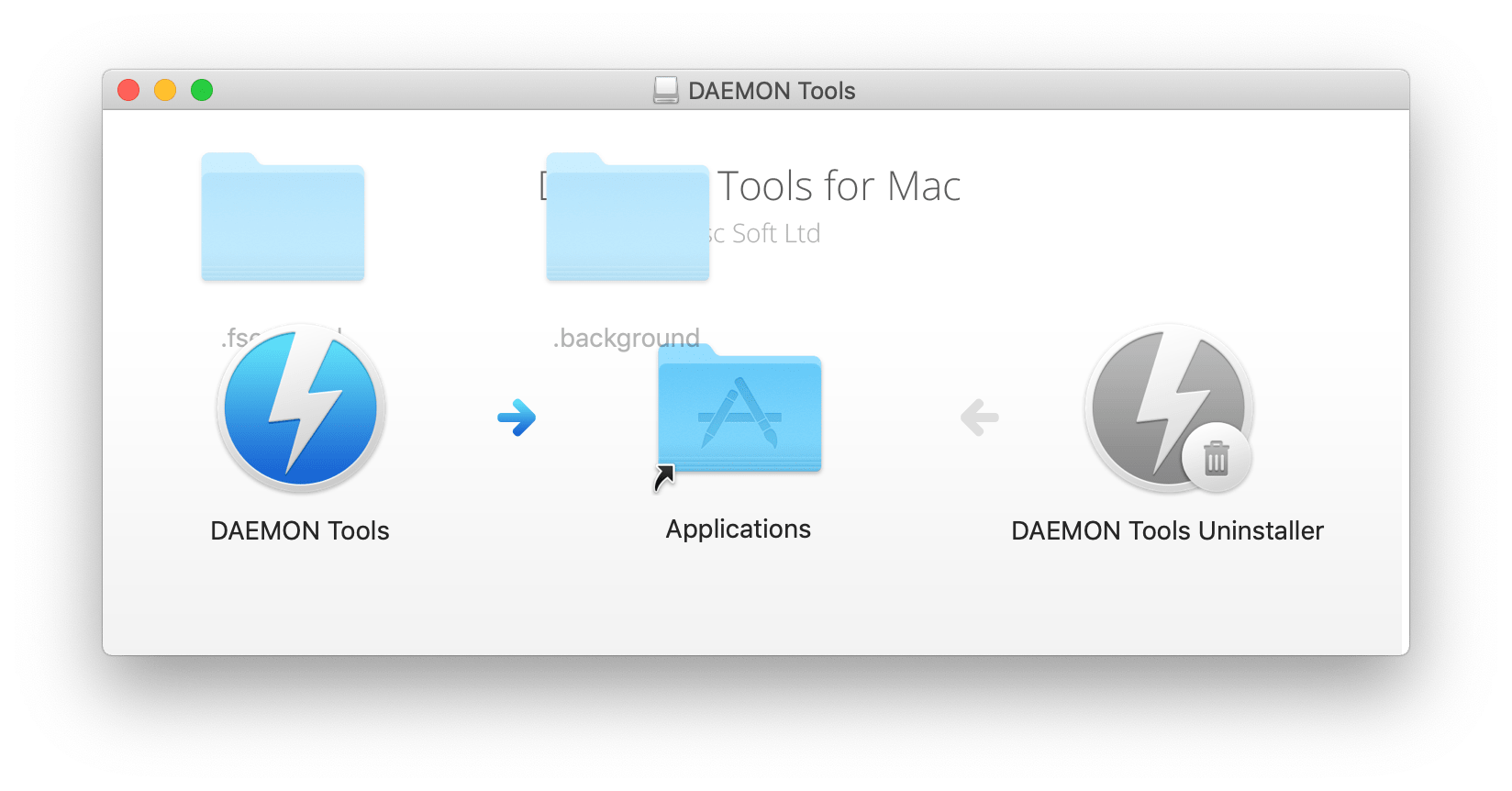This screenshot has width=1512, height=791.
Task: Click the '.background' folder name
Action: click(626, 339)
